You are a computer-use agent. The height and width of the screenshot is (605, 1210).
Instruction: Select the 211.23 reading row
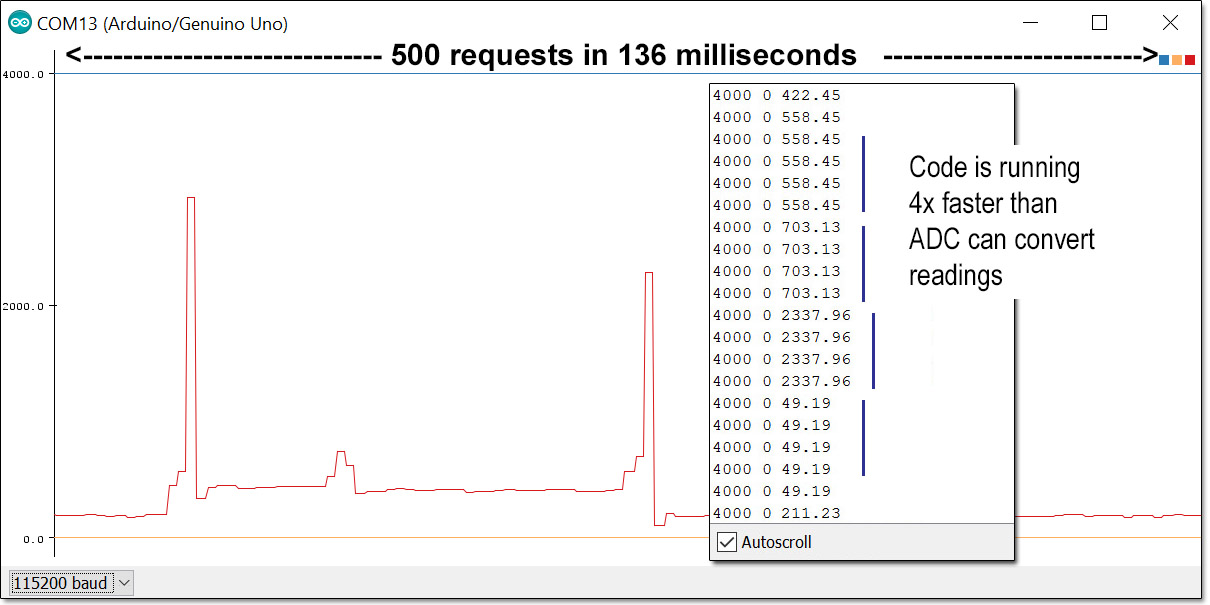[776, 514]
